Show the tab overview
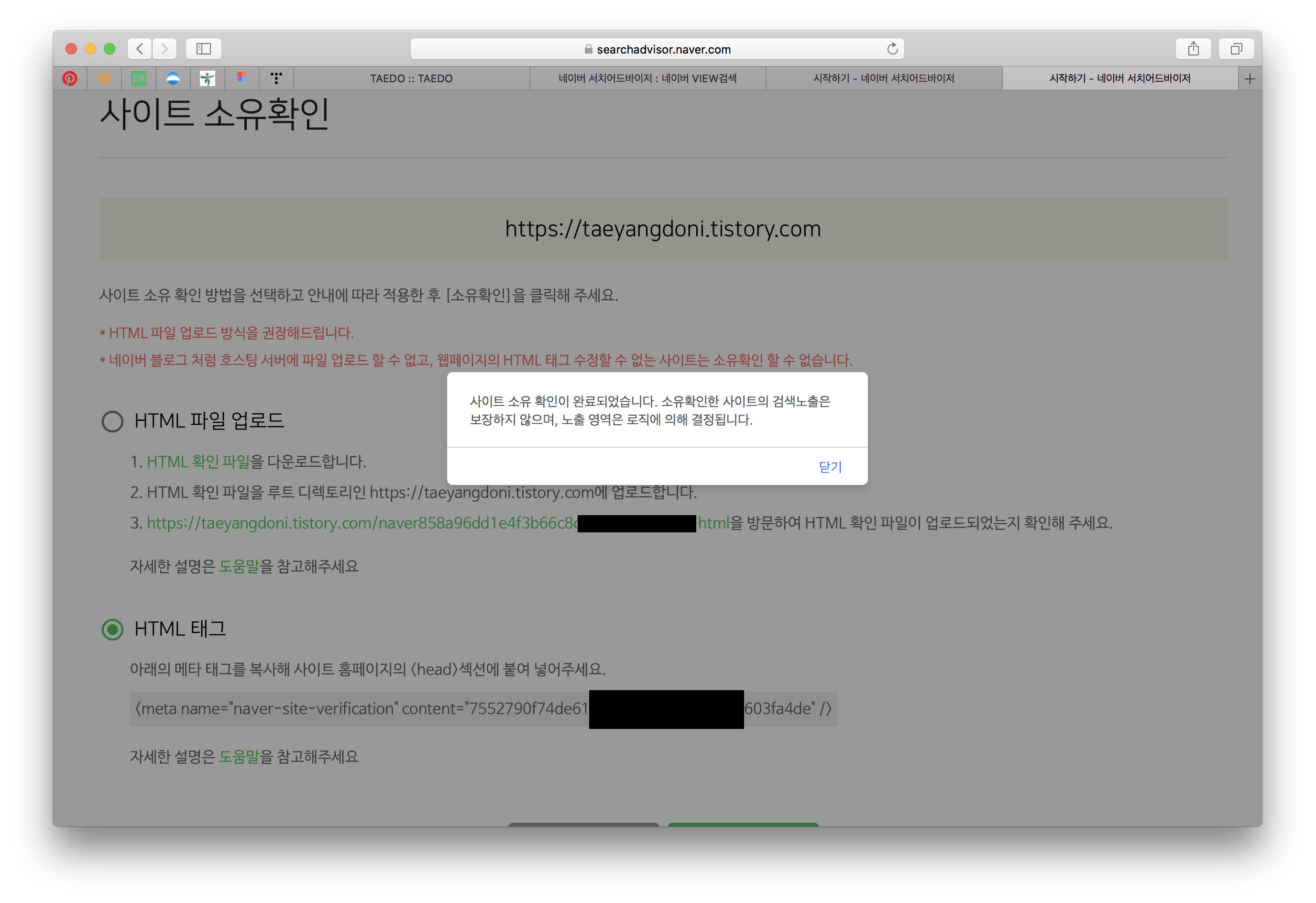1316x903 pixels. 1236,49
